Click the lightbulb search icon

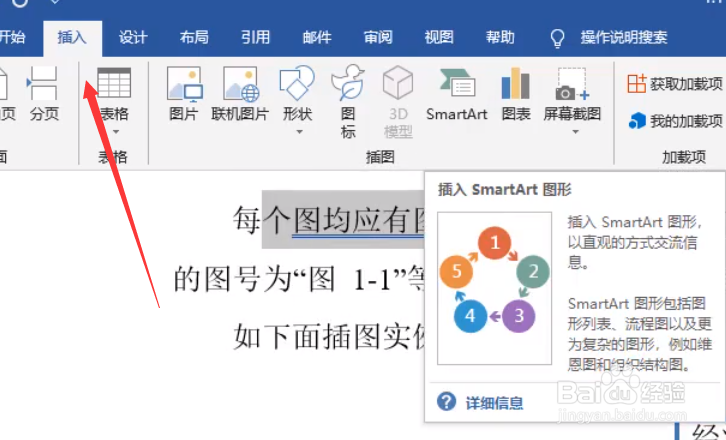coord(557,38)
